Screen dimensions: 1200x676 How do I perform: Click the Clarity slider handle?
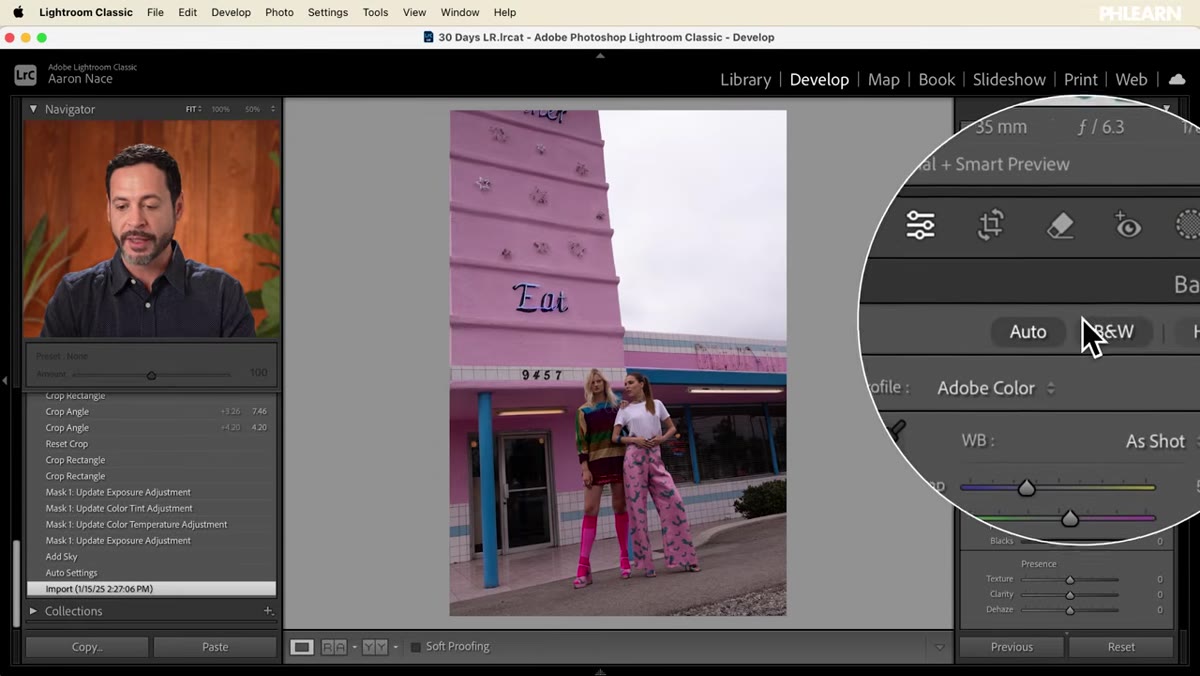1070,595
